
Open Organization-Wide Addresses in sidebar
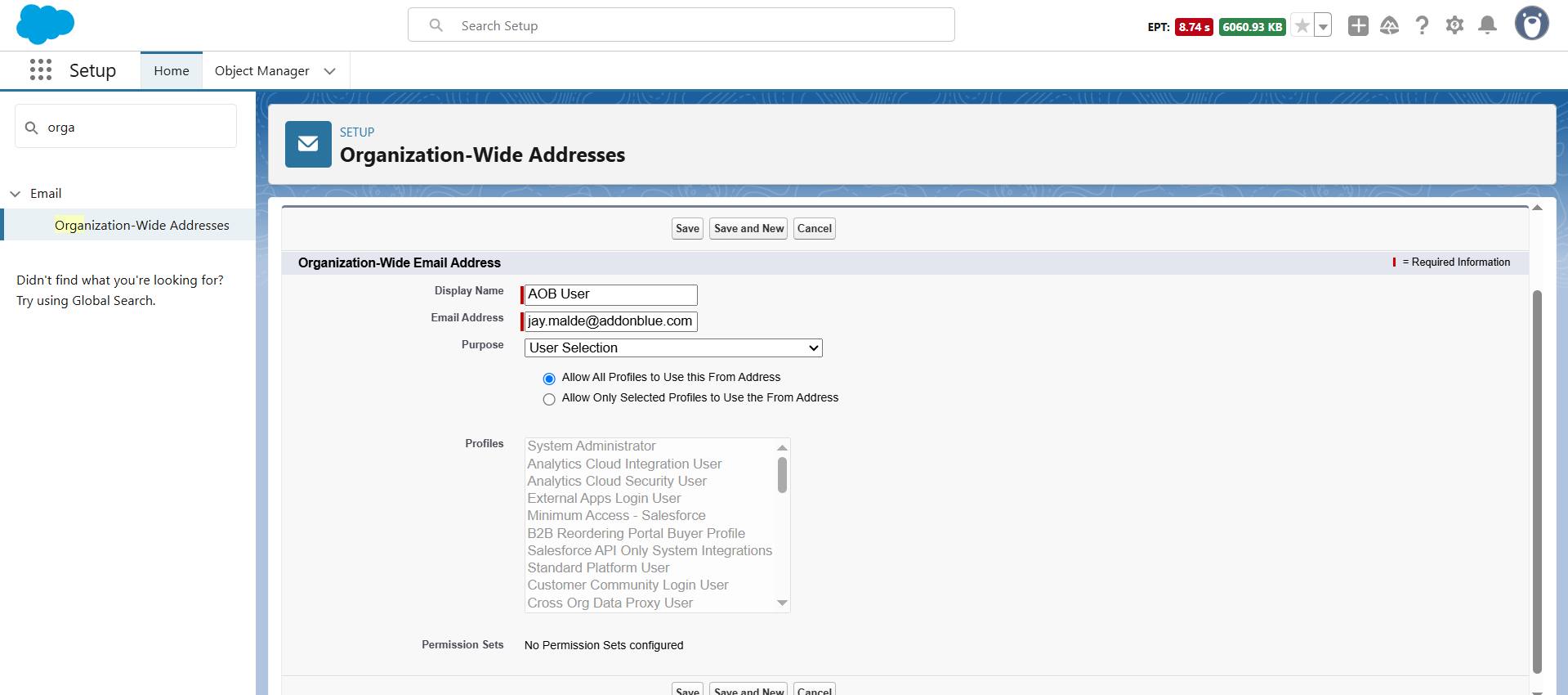(142, 225)
